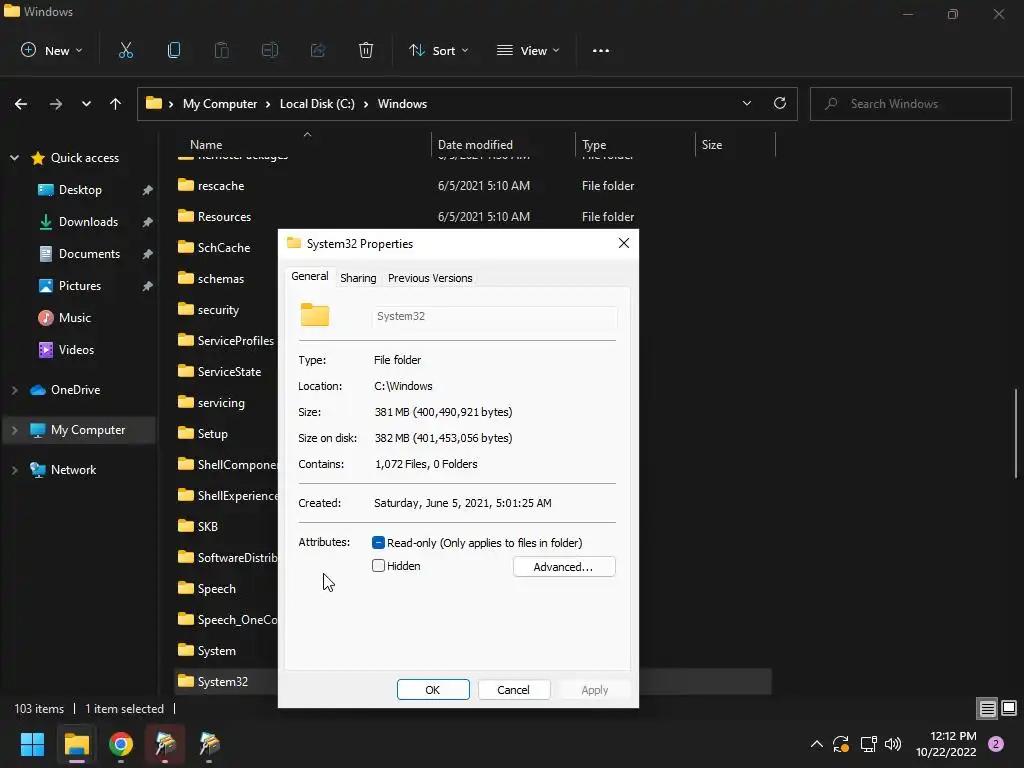Open Documents in Quick access
The image size is (1024, 768).
click(89, 254)
